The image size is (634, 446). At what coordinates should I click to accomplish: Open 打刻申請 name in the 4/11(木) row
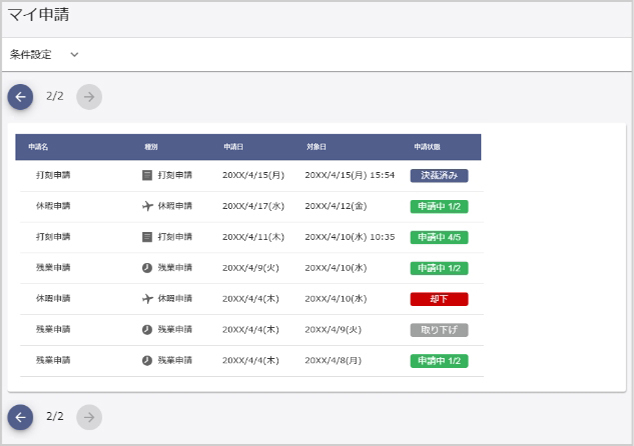point(53,237)
